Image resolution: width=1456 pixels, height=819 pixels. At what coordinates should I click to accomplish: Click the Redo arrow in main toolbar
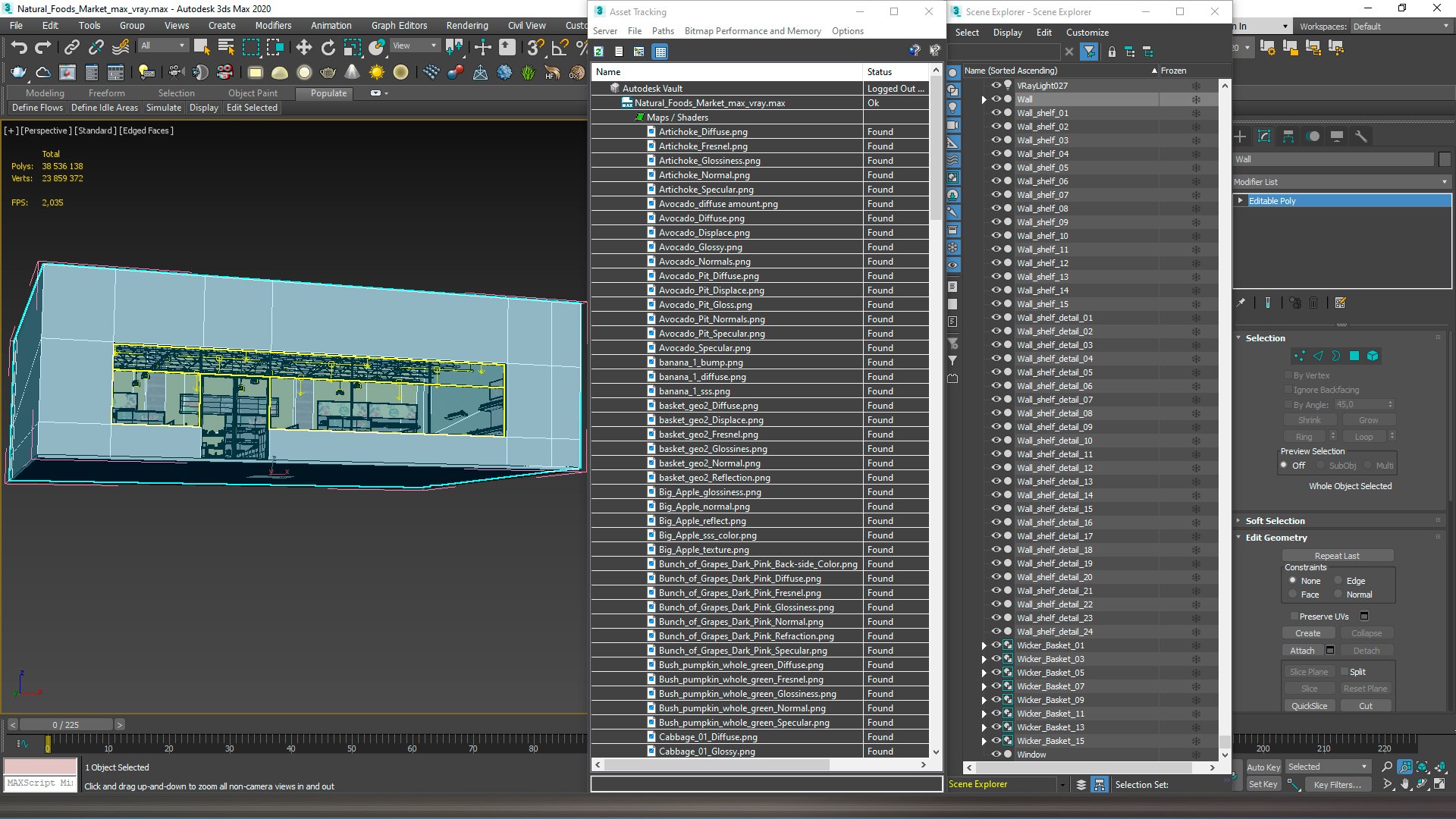tap(43, 47)
